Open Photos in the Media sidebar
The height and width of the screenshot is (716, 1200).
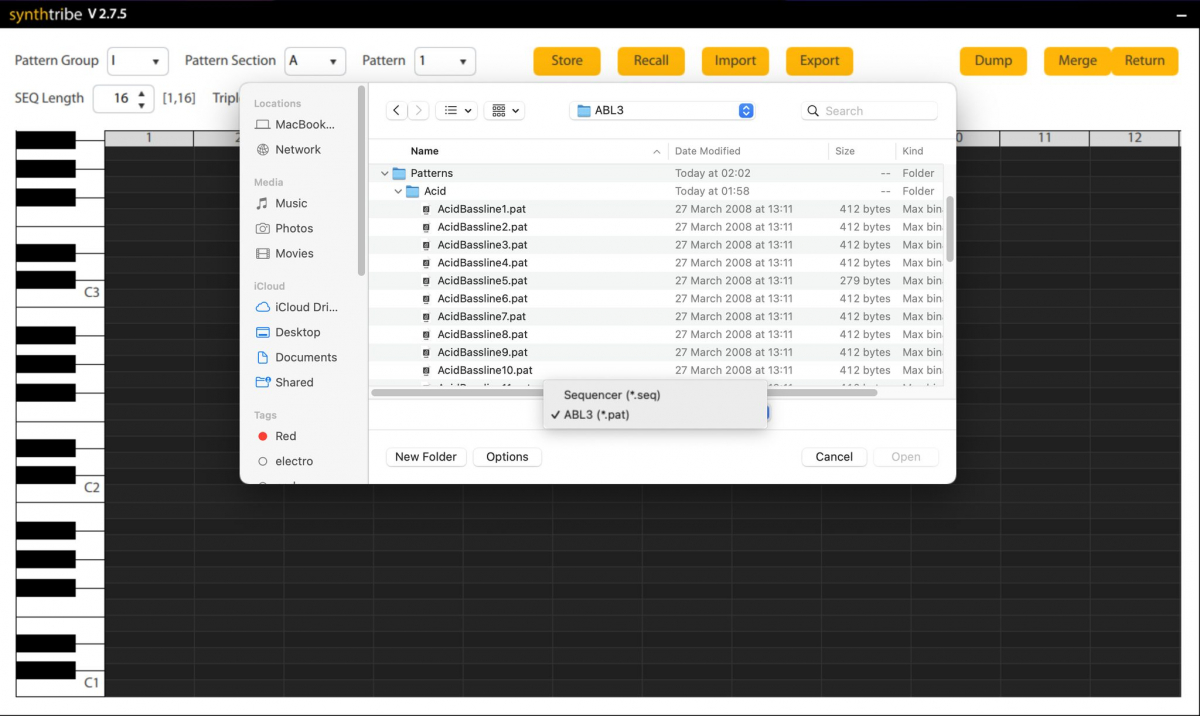[294, 228]
